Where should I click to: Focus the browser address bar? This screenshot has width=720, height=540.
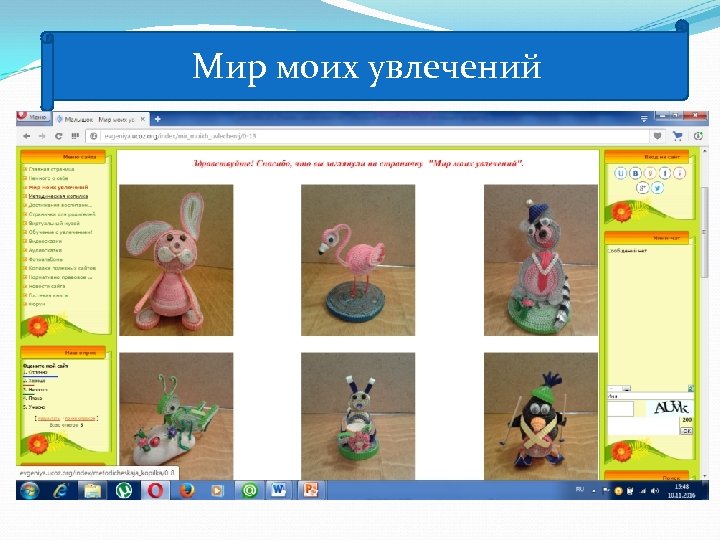pos(367,136)
